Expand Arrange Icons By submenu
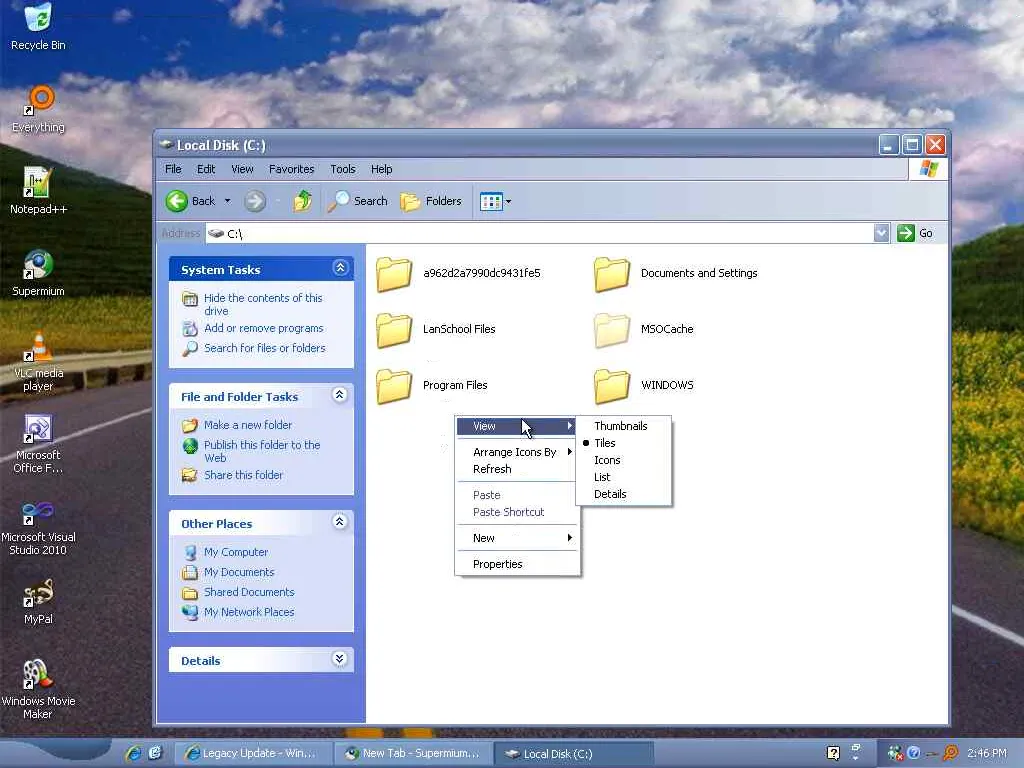The height and width of the screenshot is (768, 1024). pos(517,452)
